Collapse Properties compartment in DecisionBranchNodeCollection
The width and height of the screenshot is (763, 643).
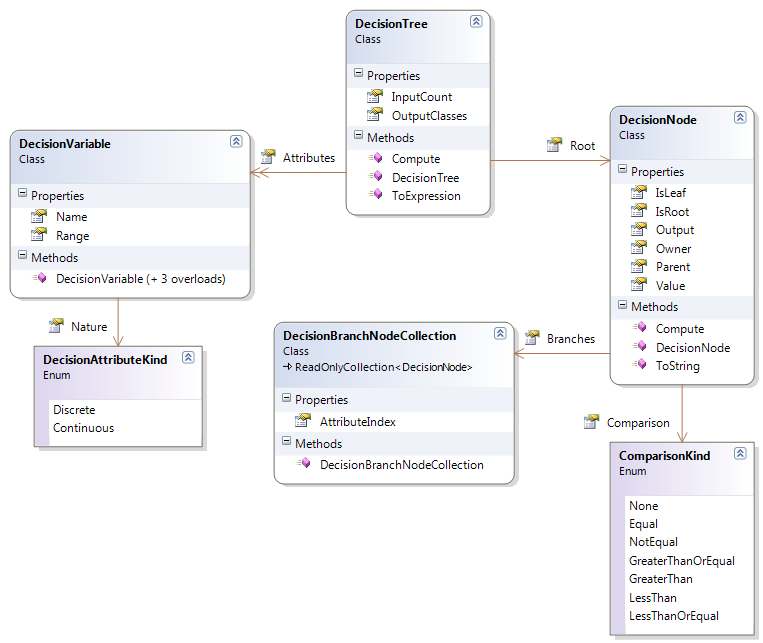tap(287, 398)
